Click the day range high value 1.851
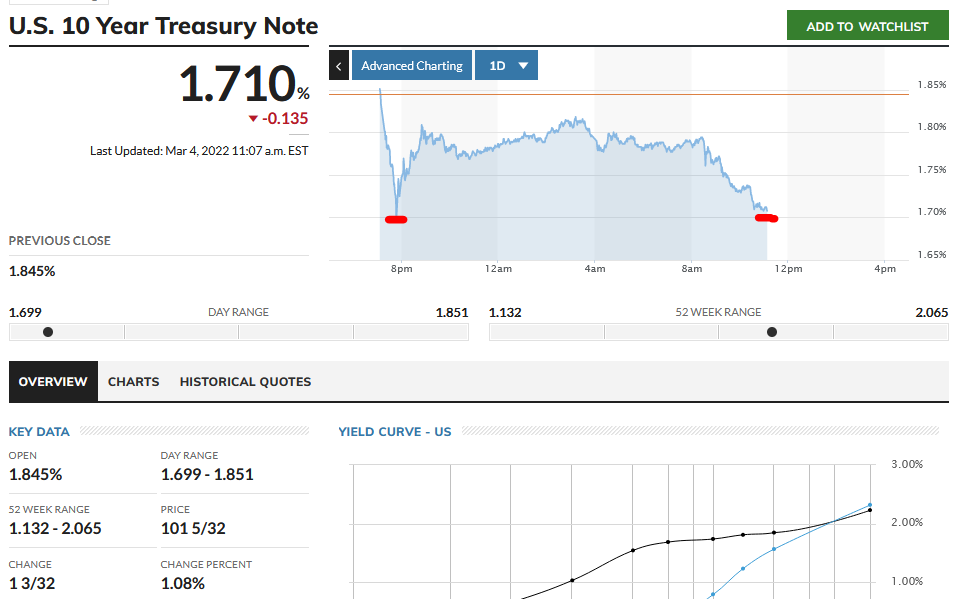 click(x=452, y=313)
